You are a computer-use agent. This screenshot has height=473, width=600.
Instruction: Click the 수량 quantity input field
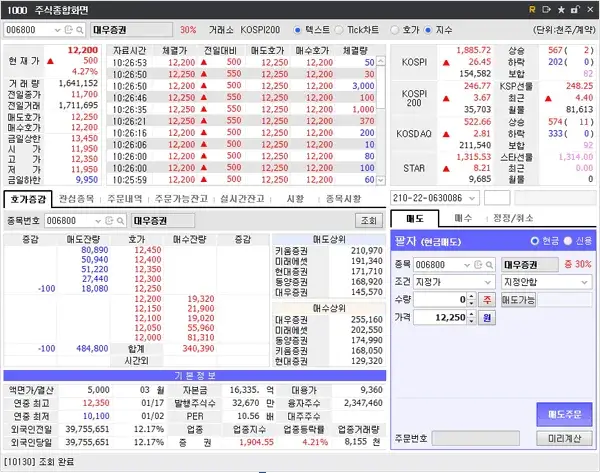(440, 300)
